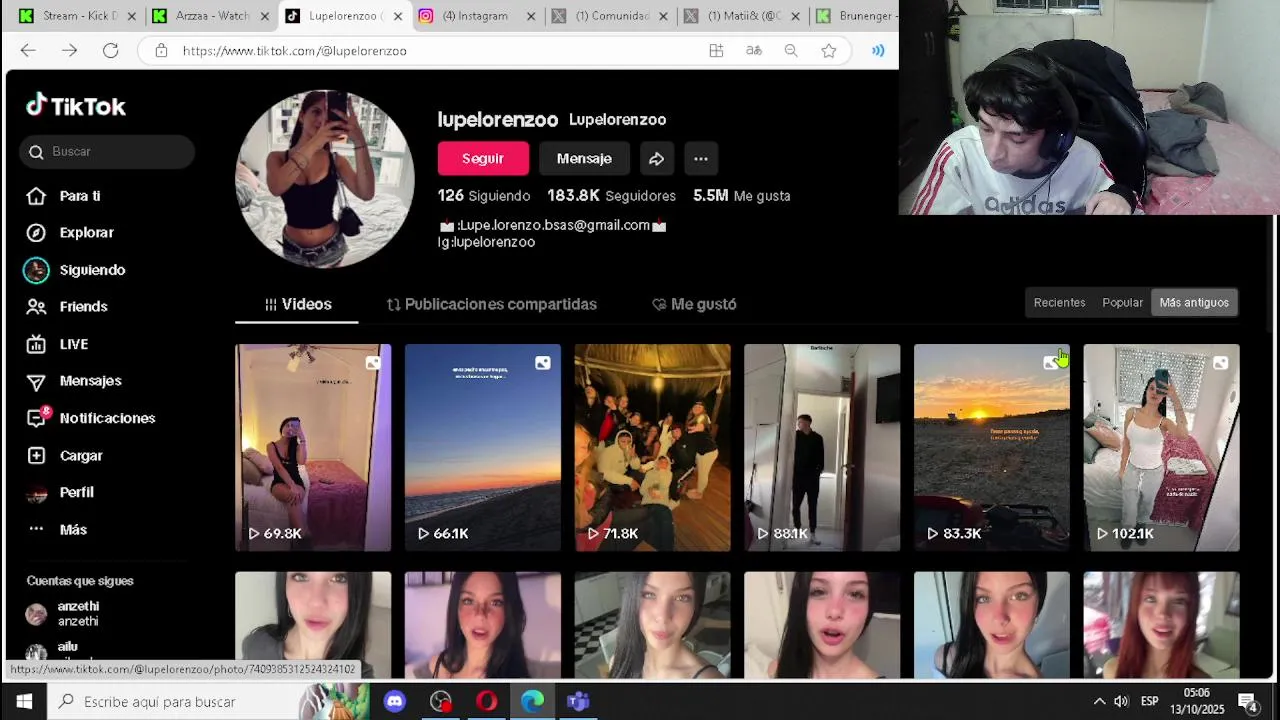Open the sunset video with 83.3K views
1280x720 pixels.
992,448
